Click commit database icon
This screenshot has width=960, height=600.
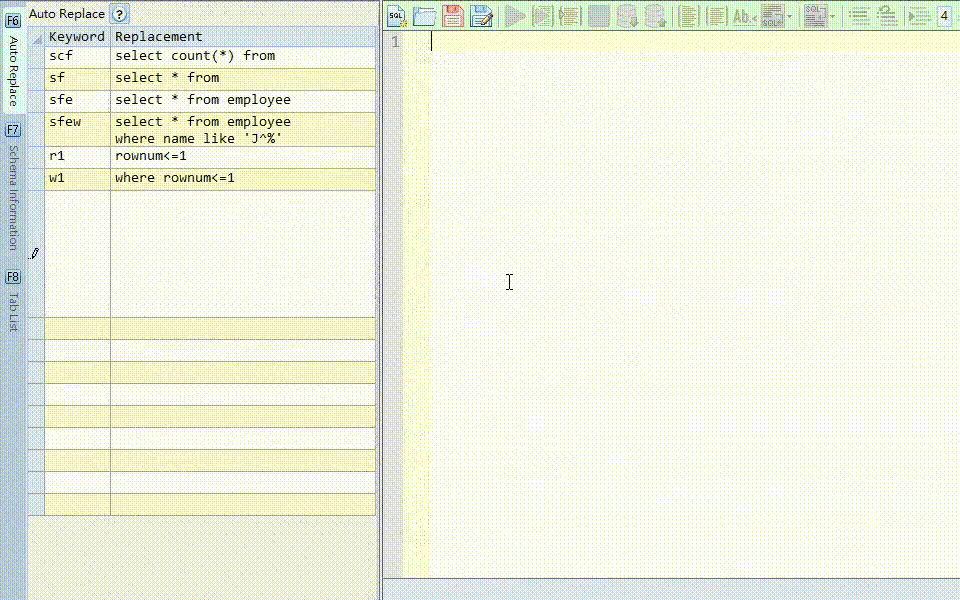pyautogui.click(x=627, y=16)
